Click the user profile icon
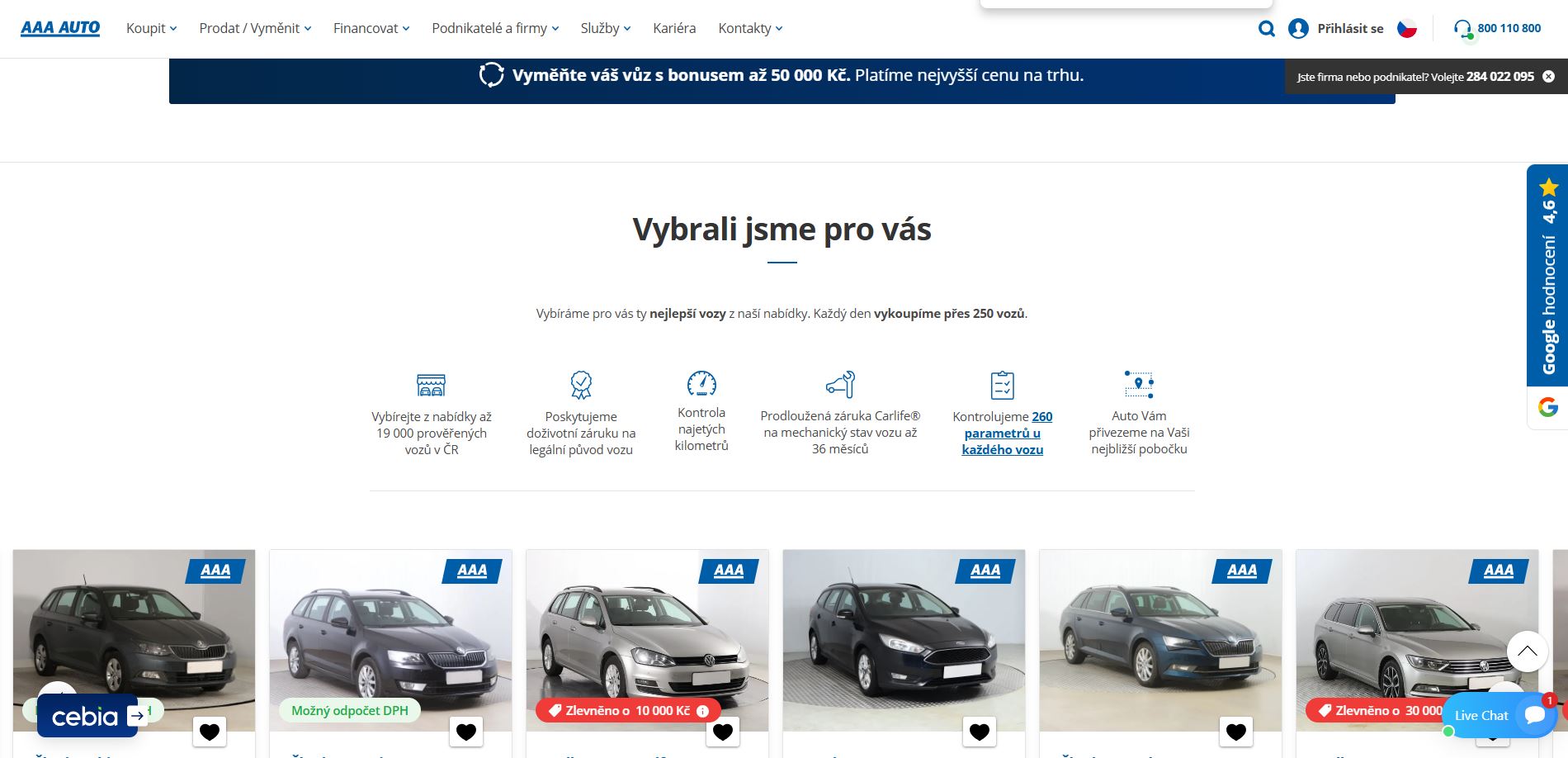Screen dimensions: 1568x758 [1298, 29]
